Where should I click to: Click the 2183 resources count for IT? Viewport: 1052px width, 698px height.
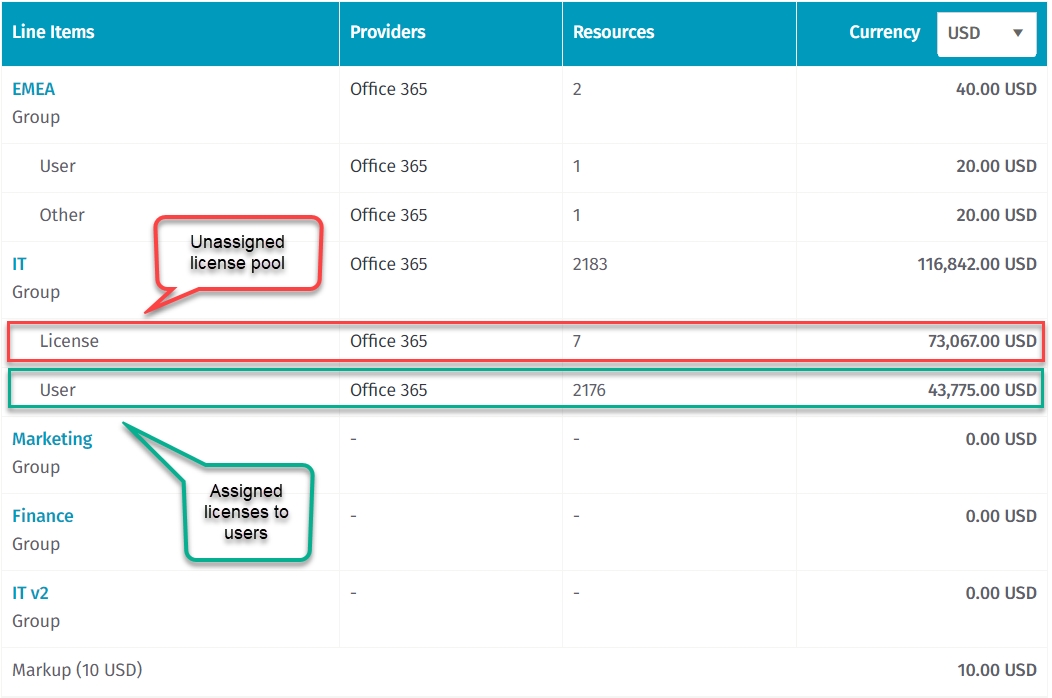pos(590,264)
